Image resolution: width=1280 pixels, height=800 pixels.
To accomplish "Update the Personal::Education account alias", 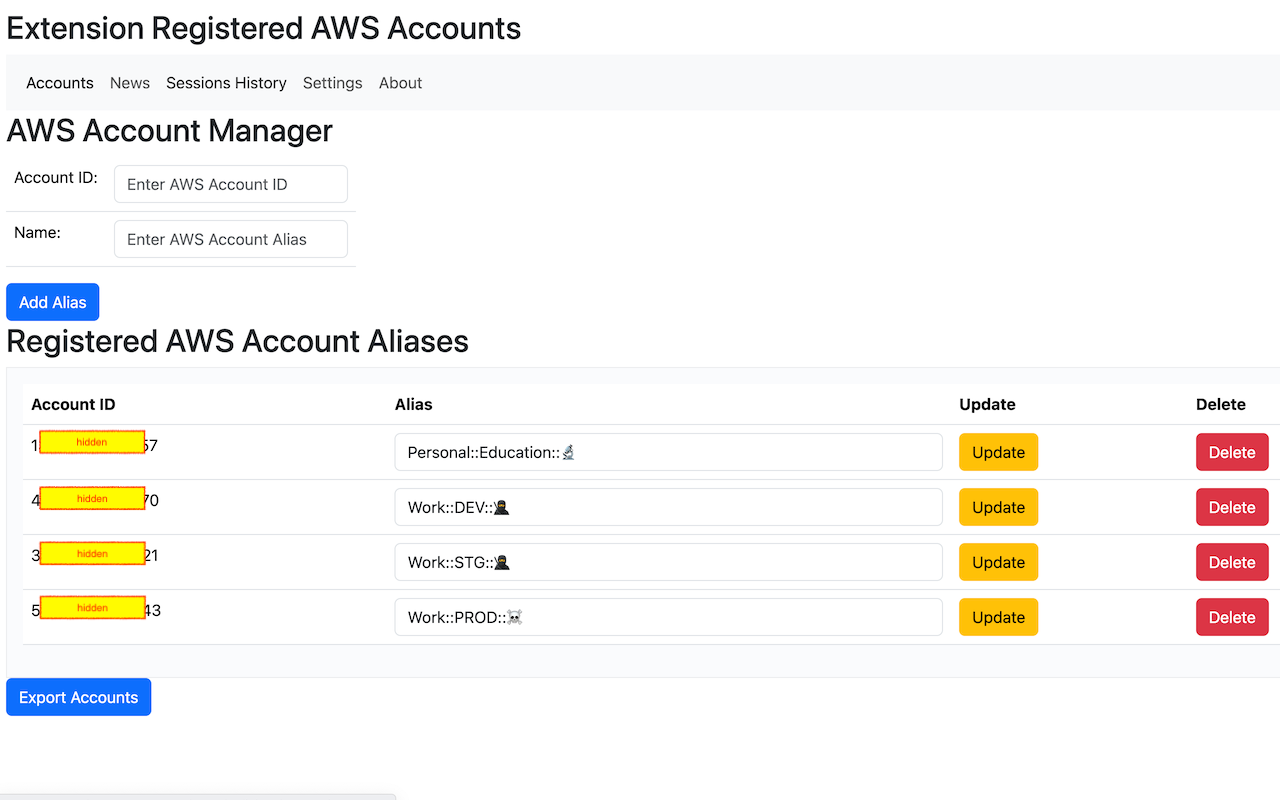I will (997, 452).
